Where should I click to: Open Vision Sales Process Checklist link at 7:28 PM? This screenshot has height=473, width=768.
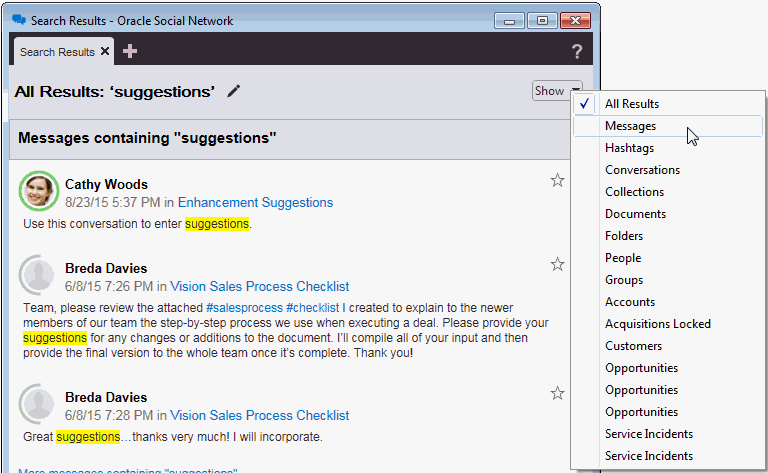coord(260,416)
